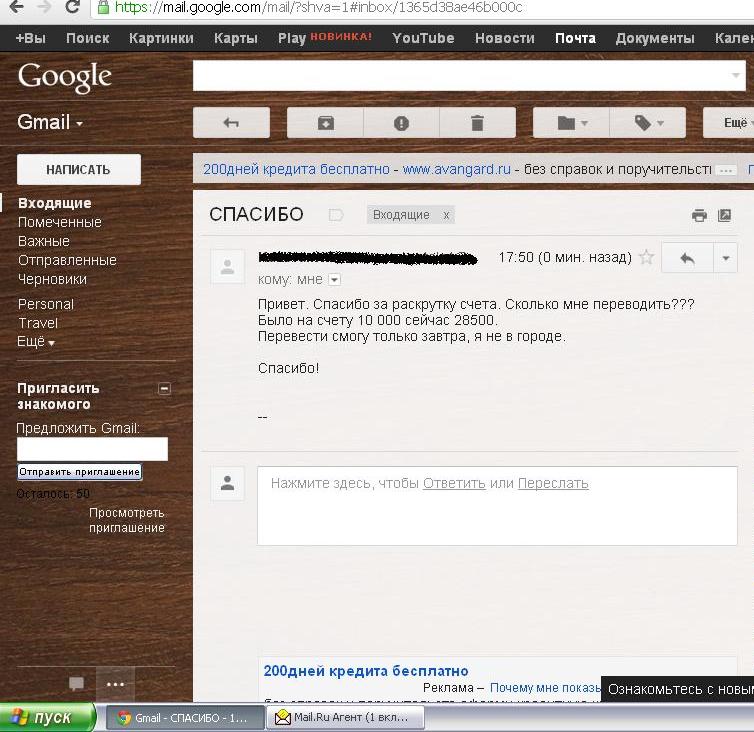Open the Personal label
754x732 pixels.
click(46, 304)
